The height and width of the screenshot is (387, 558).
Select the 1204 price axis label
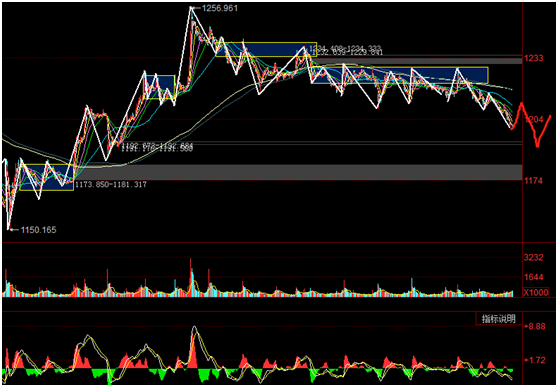coord(533,119)
